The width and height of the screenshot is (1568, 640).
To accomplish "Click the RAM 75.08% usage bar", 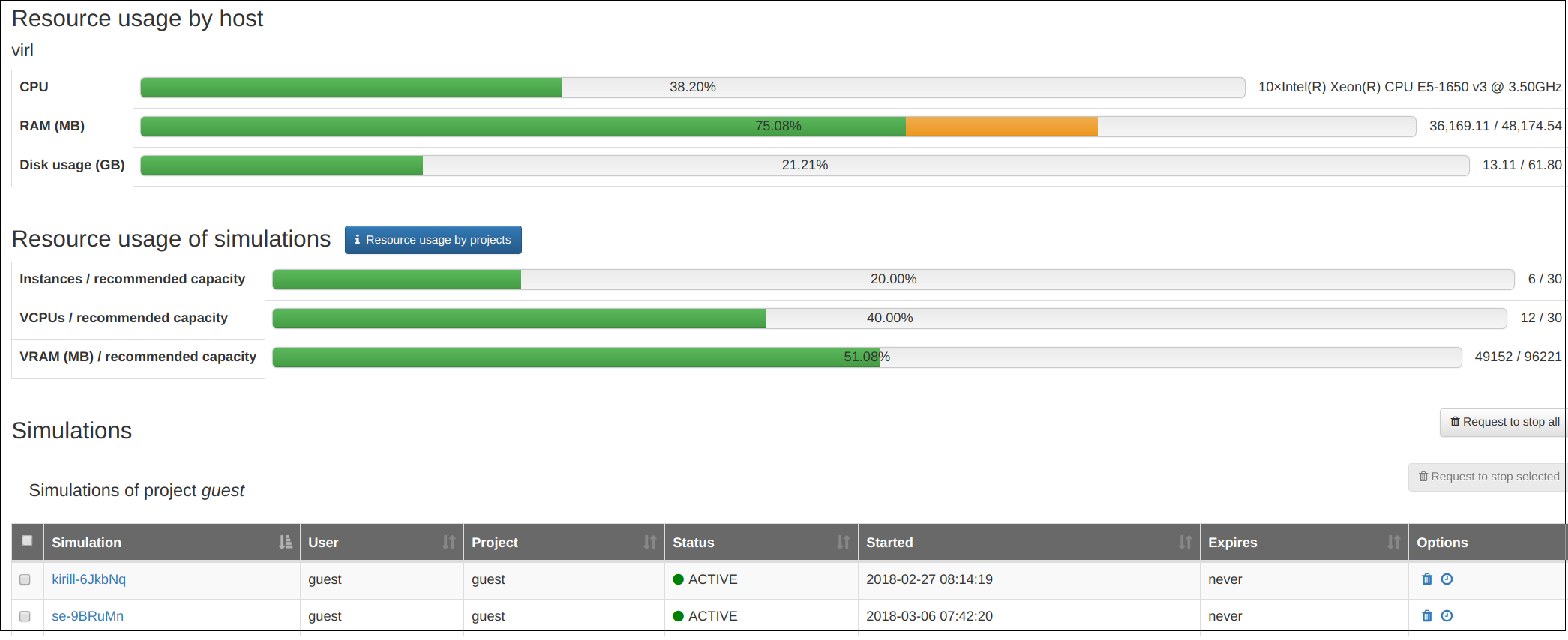I will pyautogui.click(x=778, y=127).
